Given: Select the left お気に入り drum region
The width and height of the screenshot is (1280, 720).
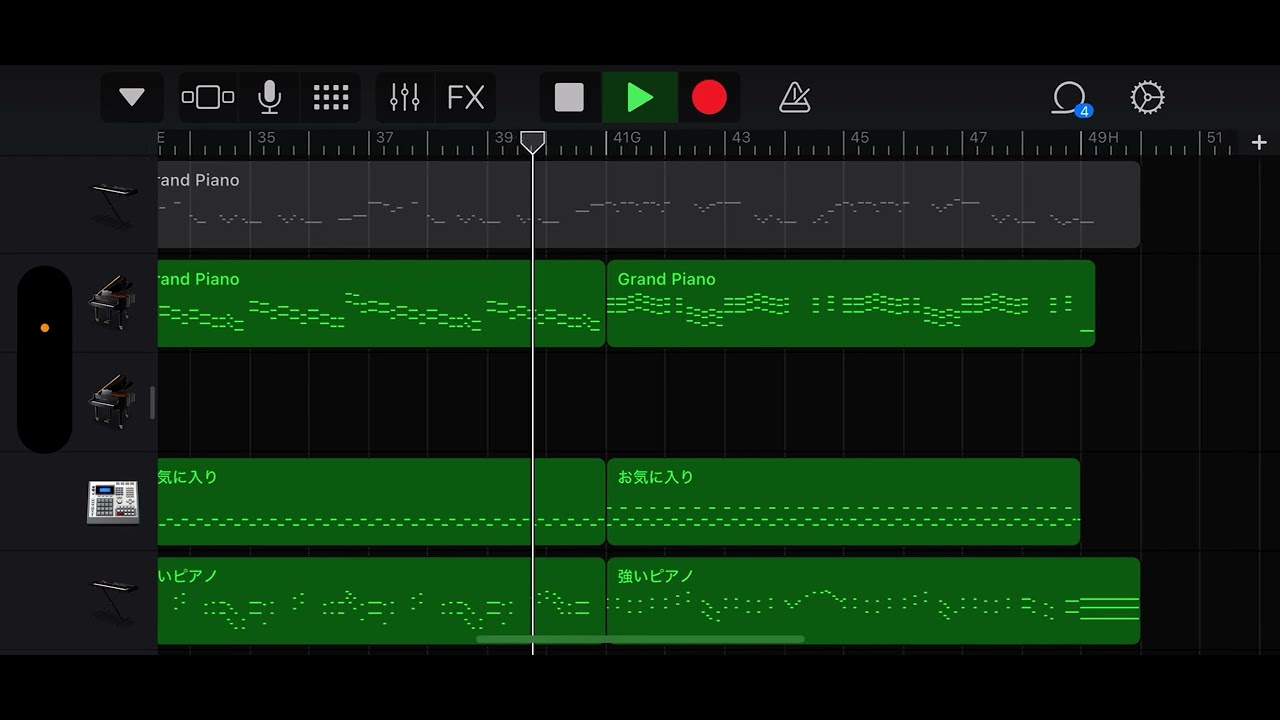Looking at the screenshot, I should (381, 502).
